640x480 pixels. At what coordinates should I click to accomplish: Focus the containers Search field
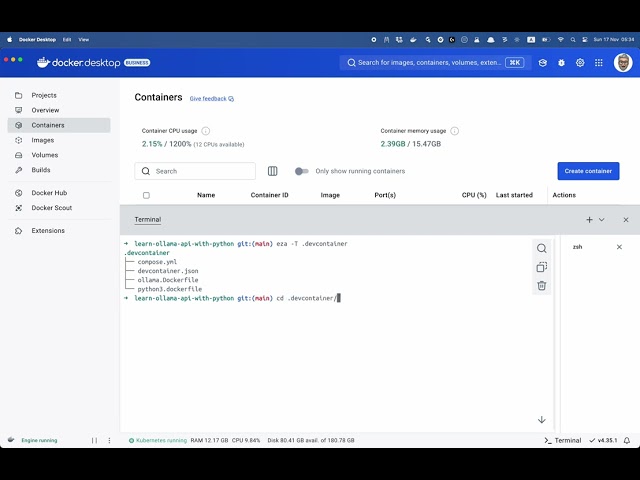pos(195,171)
